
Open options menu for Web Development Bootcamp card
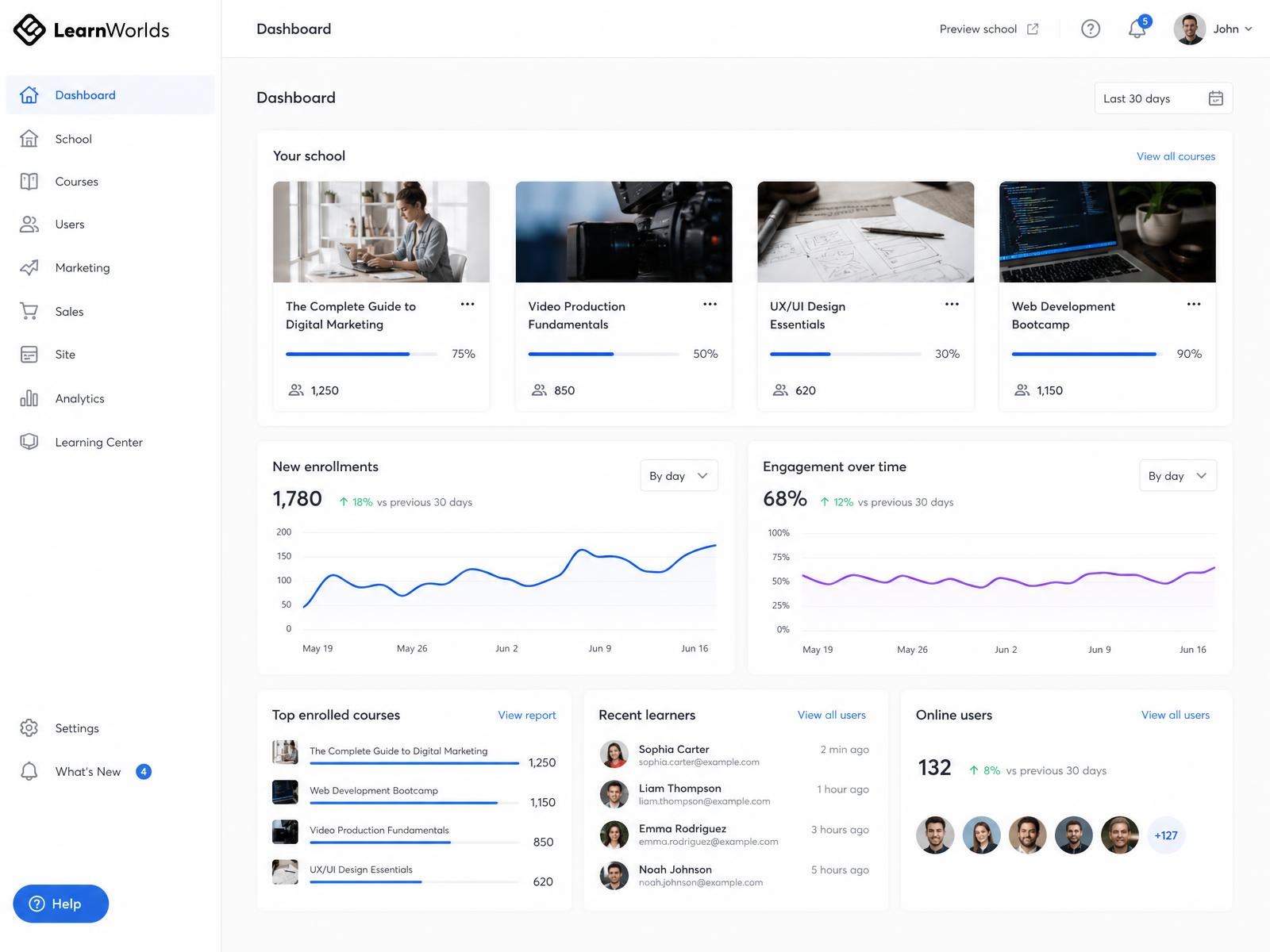tap(1194, 304)
